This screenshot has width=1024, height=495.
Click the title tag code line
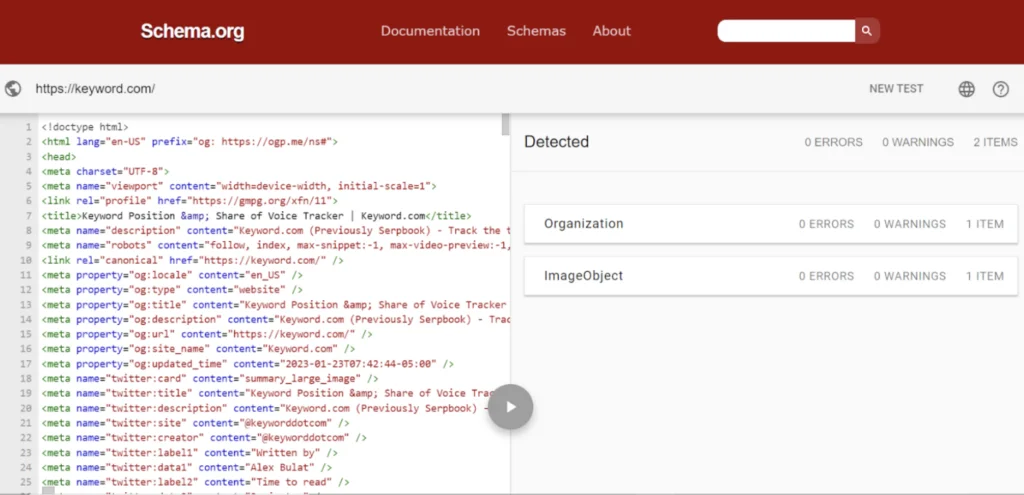[256, 216]
